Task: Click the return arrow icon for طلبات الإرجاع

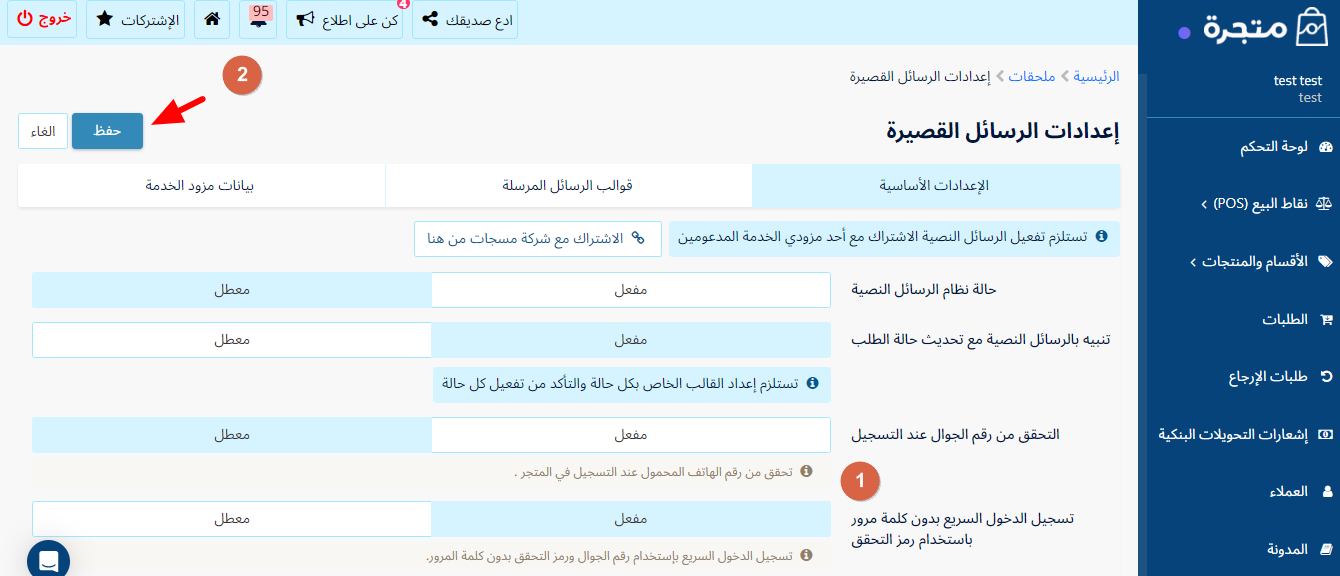Action: tap(1327, 377)
